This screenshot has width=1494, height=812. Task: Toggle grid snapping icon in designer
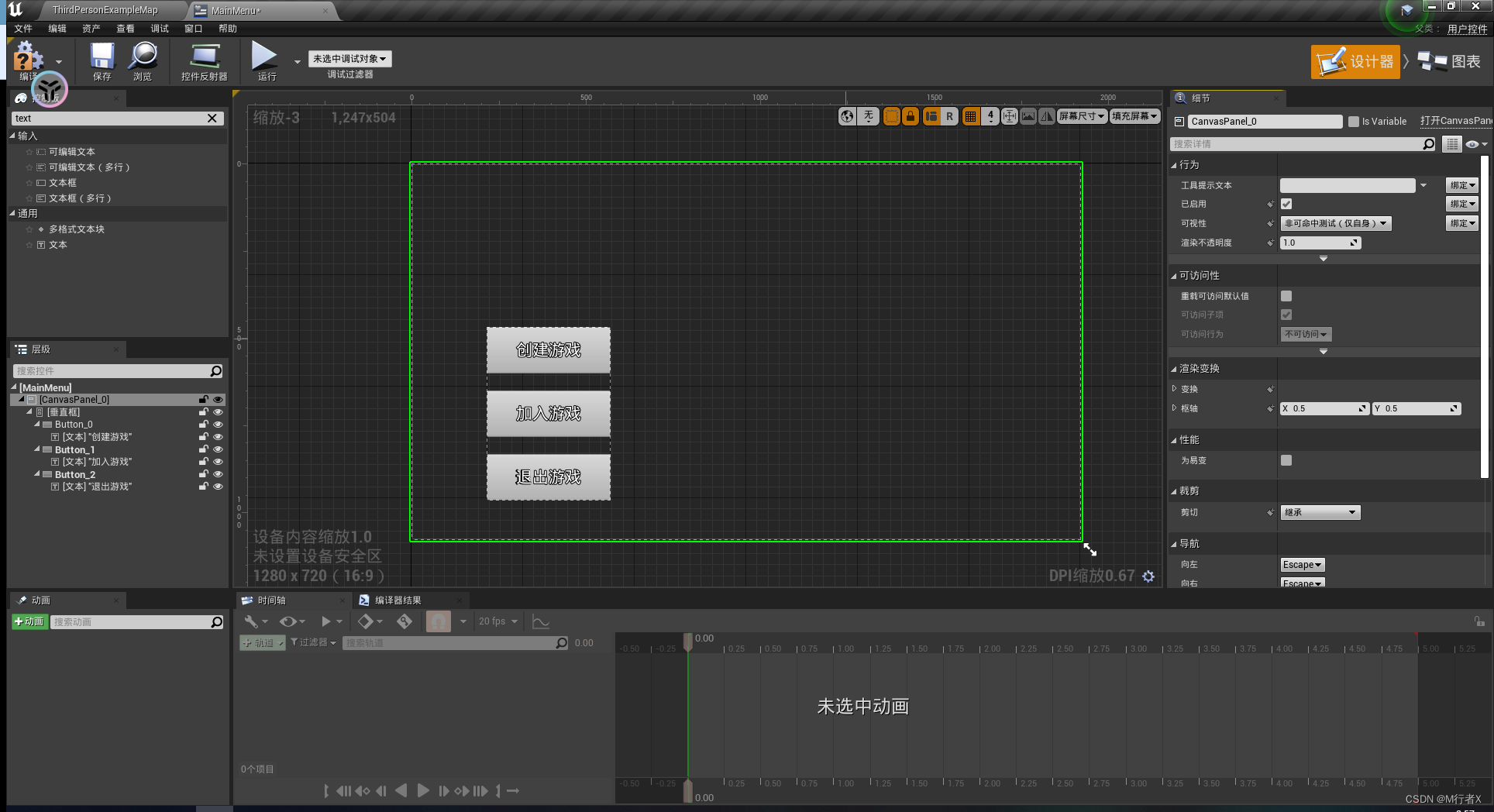pyautogui.click(x=970, y=116)
